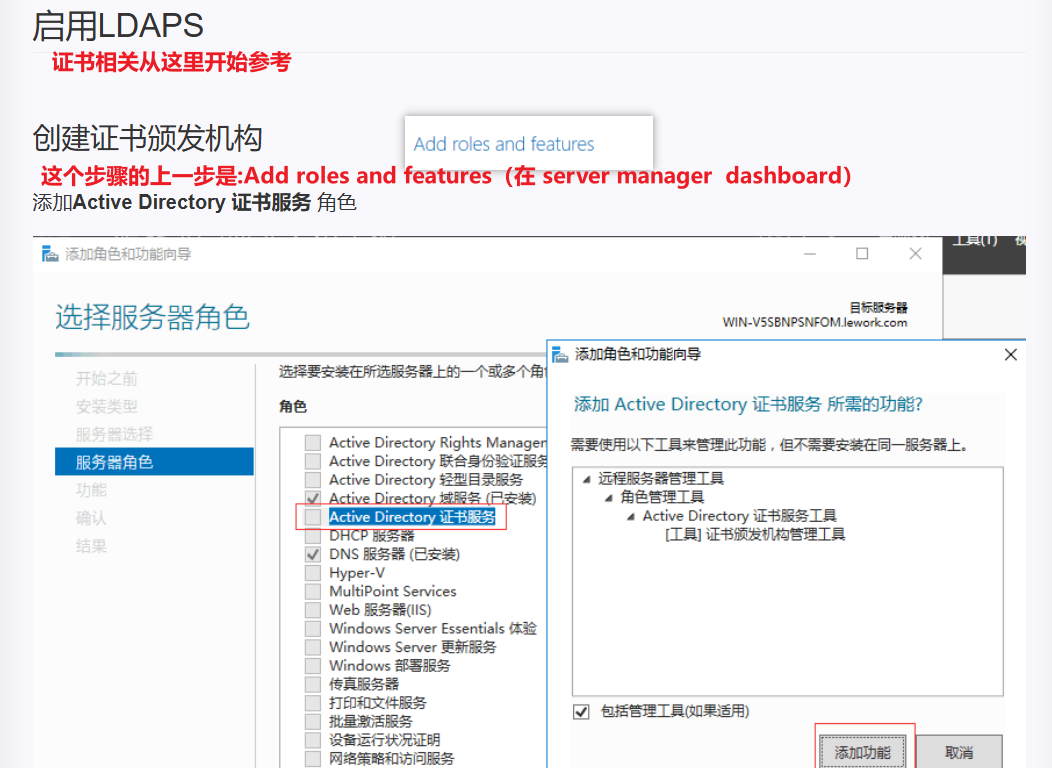Maximize the 添加角色和功能向导 main window
1052x768 pixels.
[862, 254]
